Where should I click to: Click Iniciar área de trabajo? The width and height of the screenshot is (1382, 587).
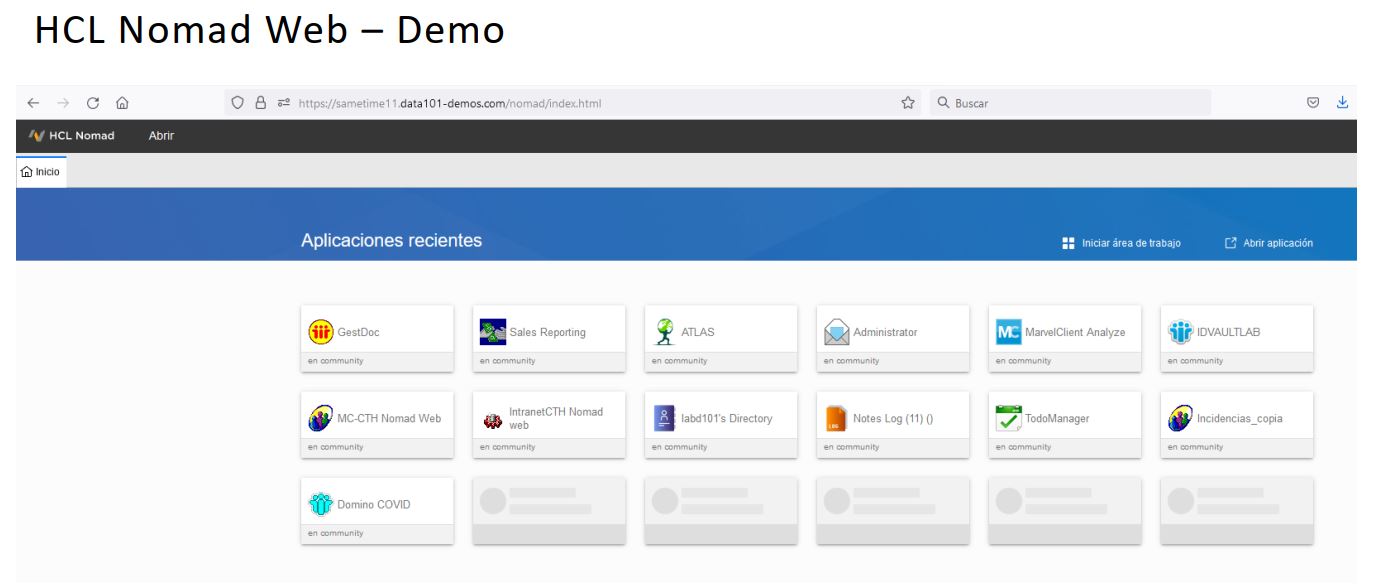tap(1122, 243)
